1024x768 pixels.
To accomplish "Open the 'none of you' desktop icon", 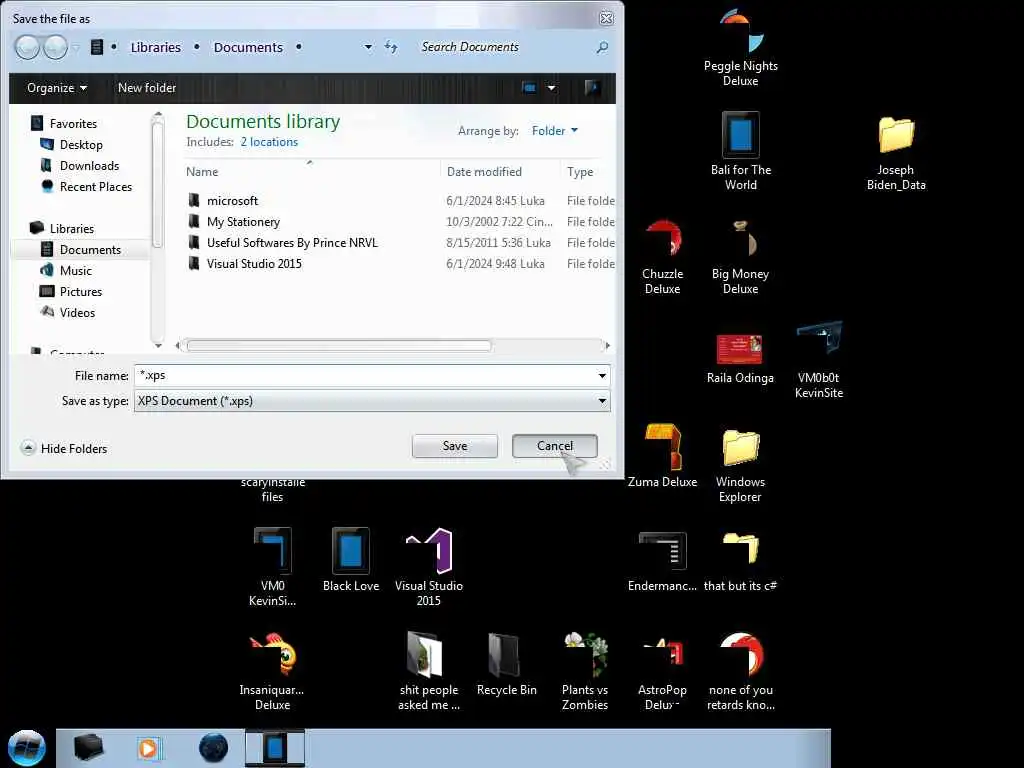I will [x=741, y=671].
